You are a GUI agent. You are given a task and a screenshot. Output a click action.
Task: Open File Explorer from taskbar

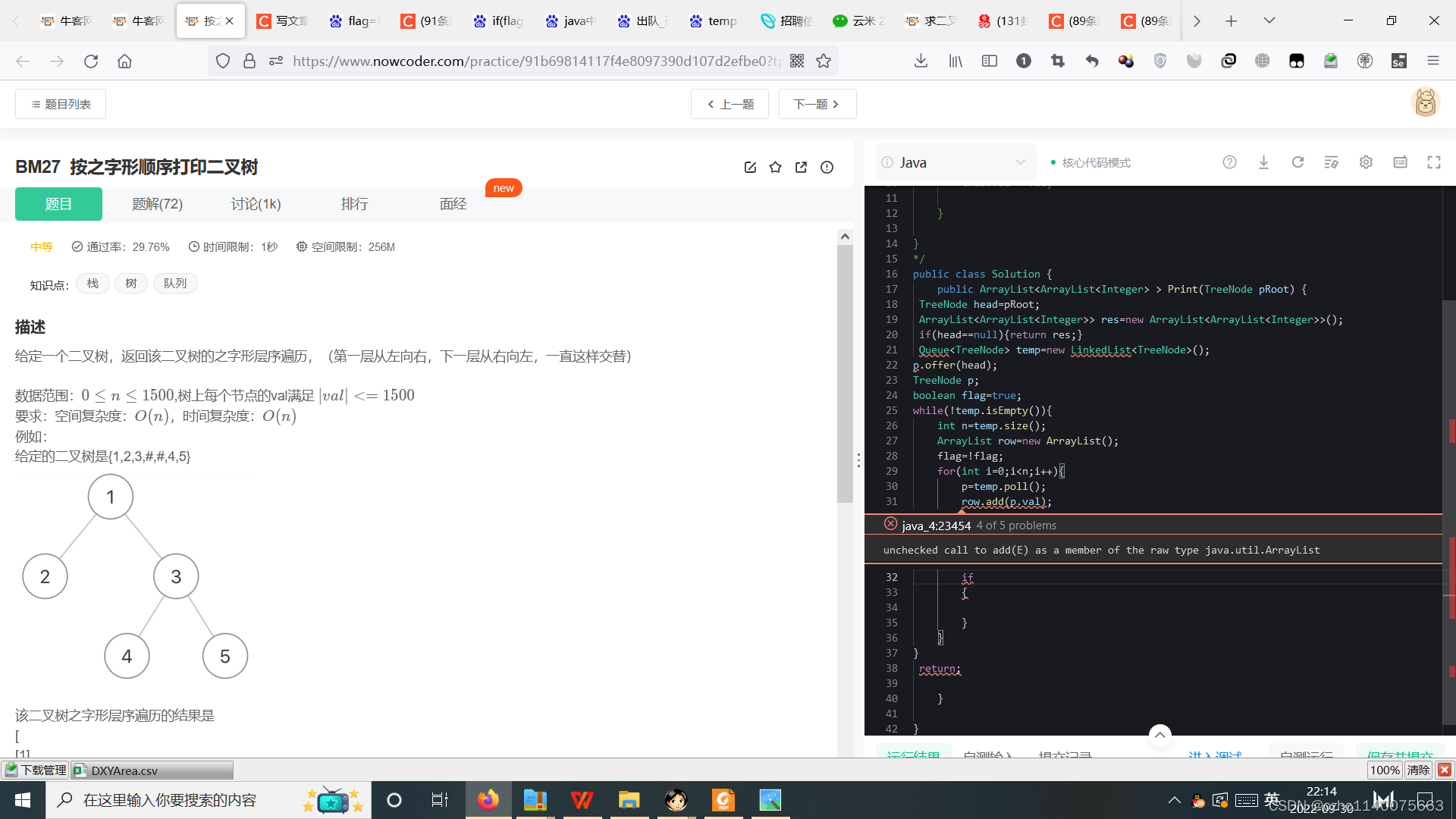coord(629,800)
